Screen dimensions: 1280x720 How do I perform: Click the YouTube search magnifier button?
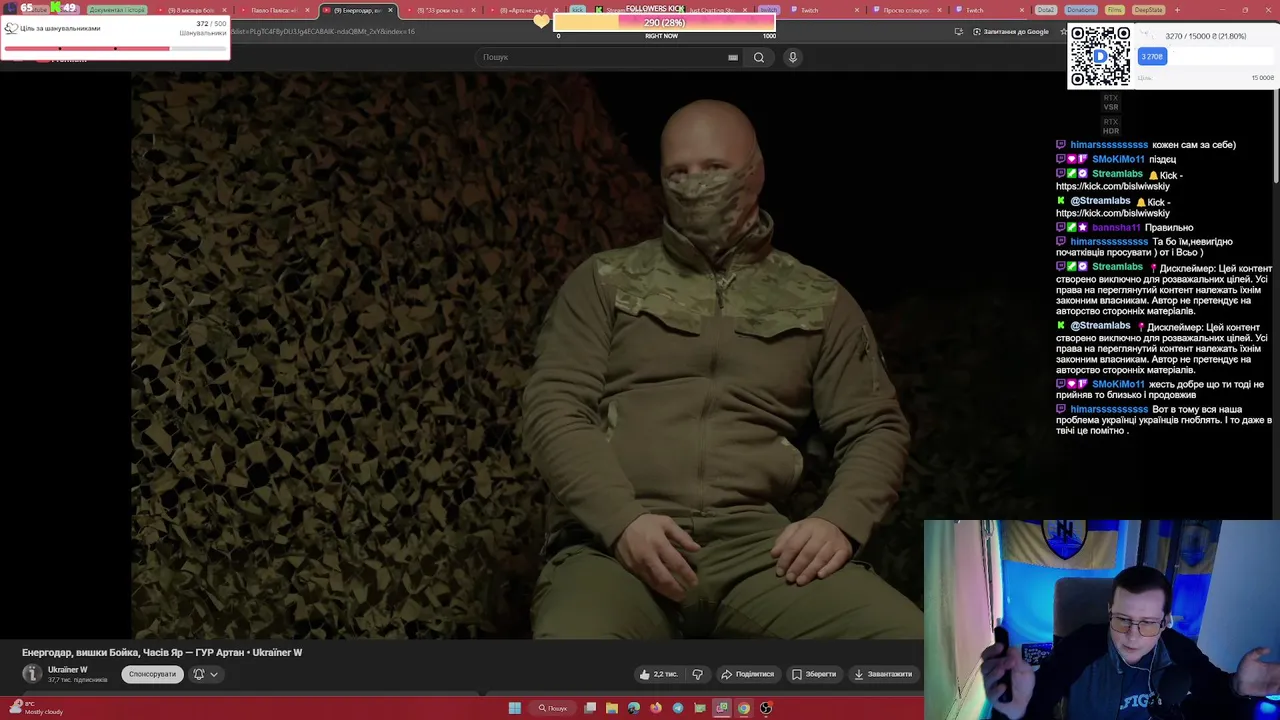[x=759, y=57]
